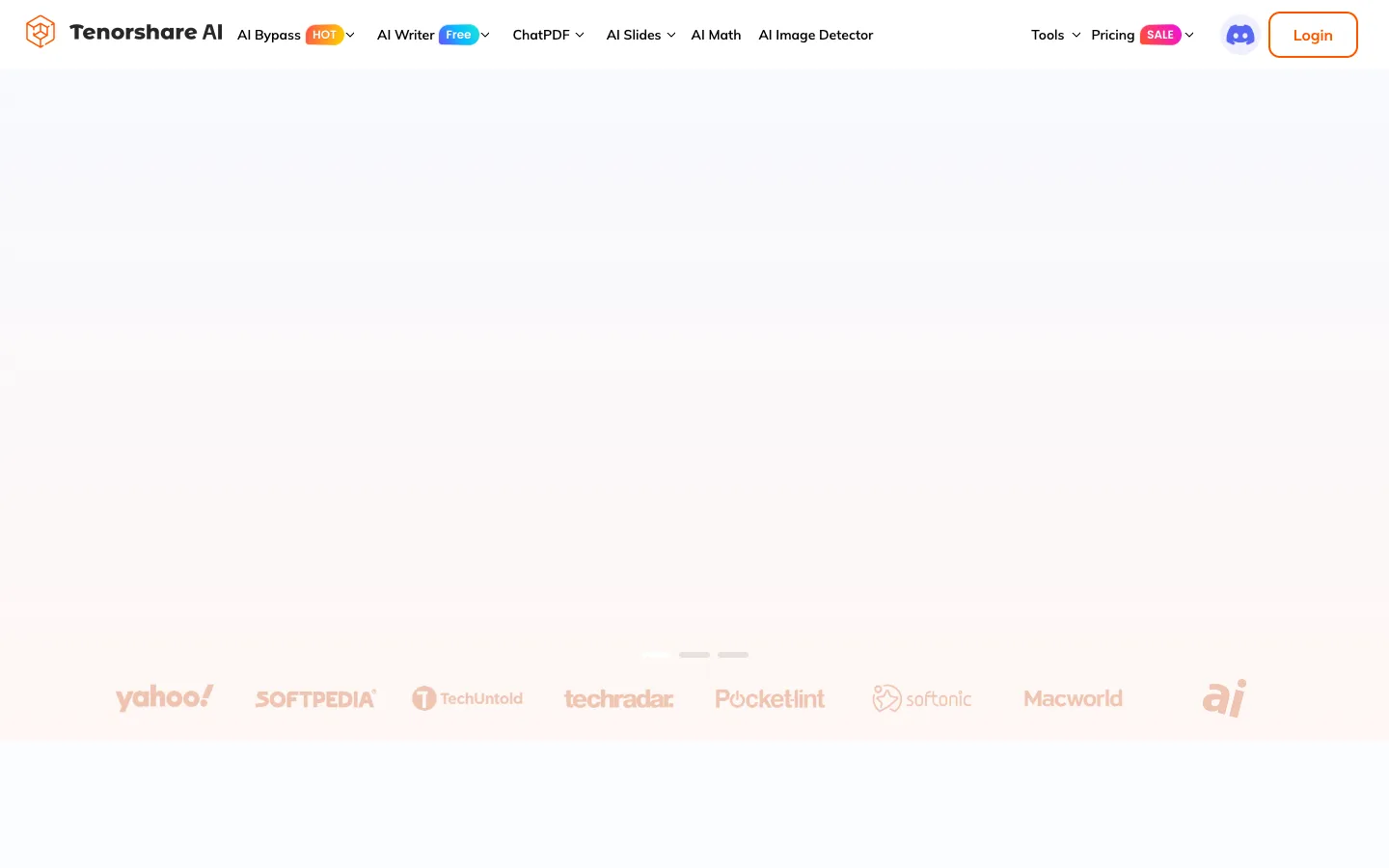
Task: Open the AI Bypass menu
Action: click(x=269, y=35)
